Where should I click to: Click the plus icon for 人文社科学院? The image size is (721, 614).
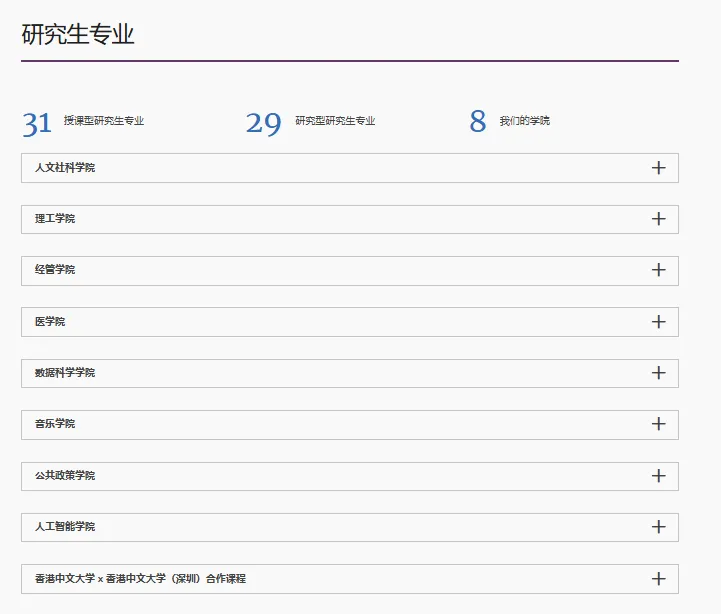click(x=658, y=168)
